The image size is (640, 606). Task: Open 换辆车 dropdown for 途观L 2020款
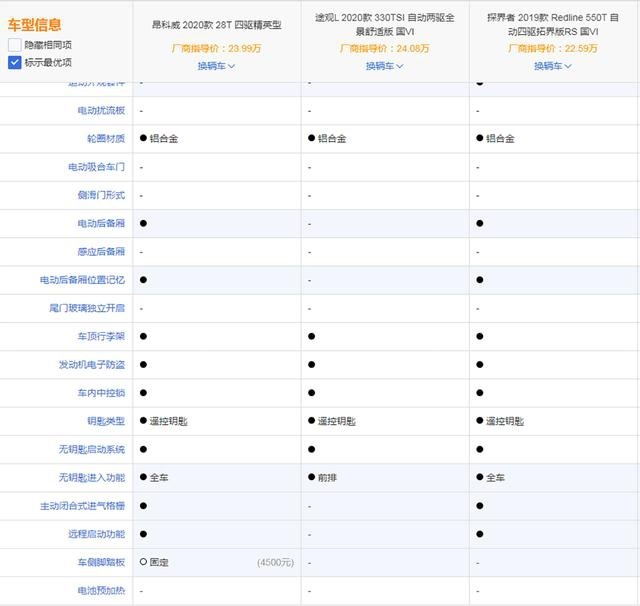[x=384, y=66]
